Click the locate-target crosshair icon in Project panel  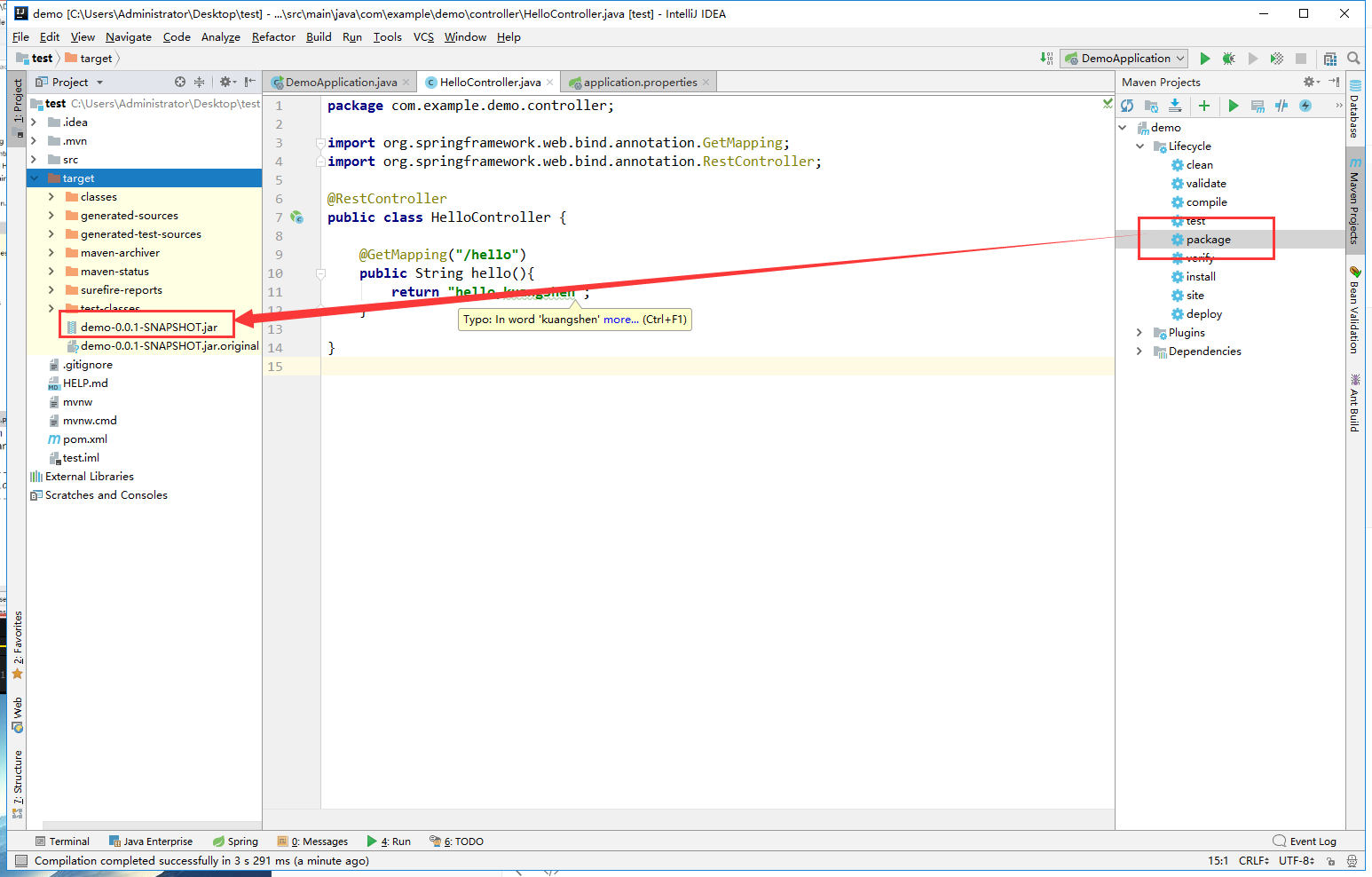click(x=180, y=82)
